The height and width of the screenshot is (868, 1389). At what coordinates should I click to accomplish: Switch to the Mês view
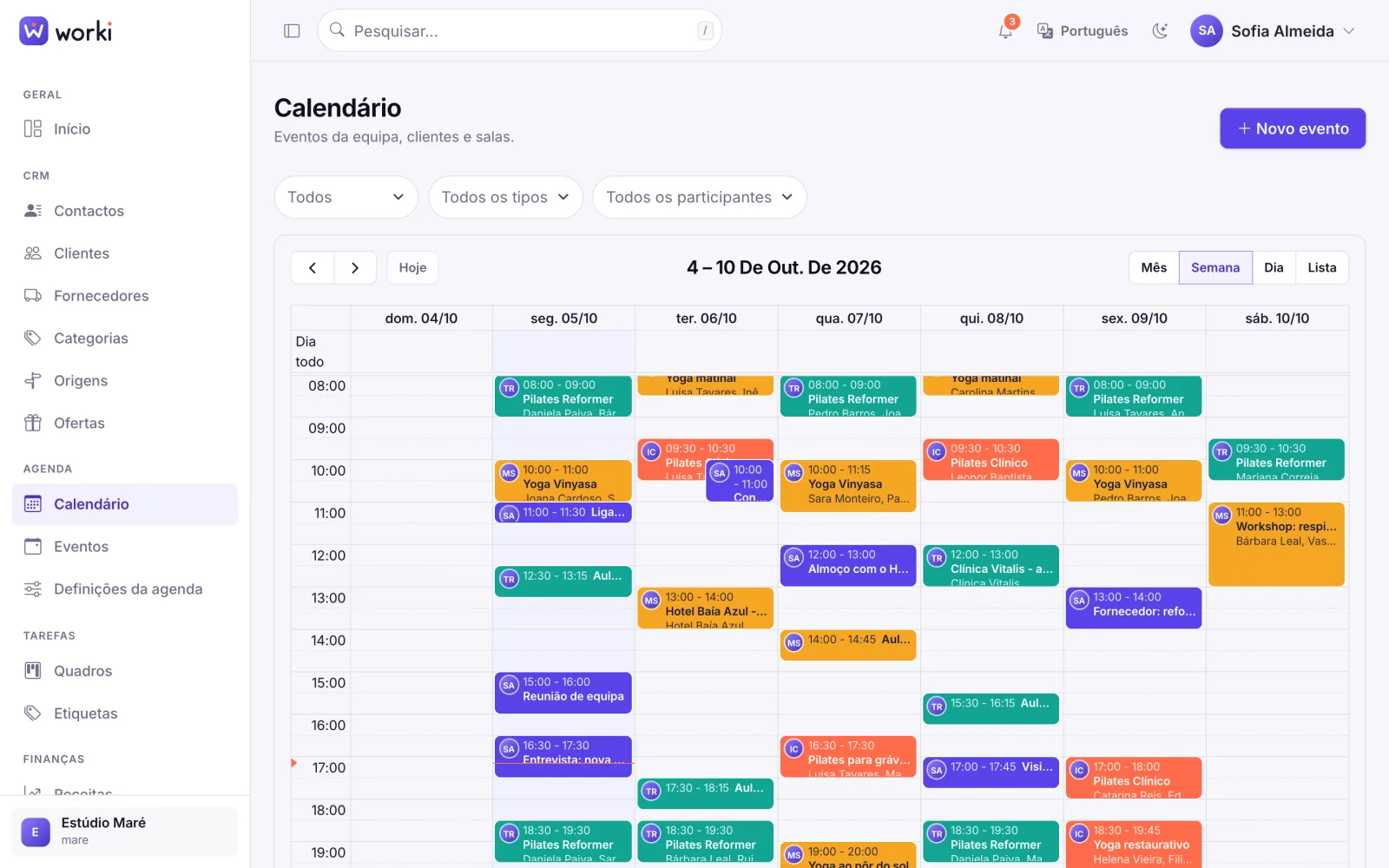pos(1154,267)
